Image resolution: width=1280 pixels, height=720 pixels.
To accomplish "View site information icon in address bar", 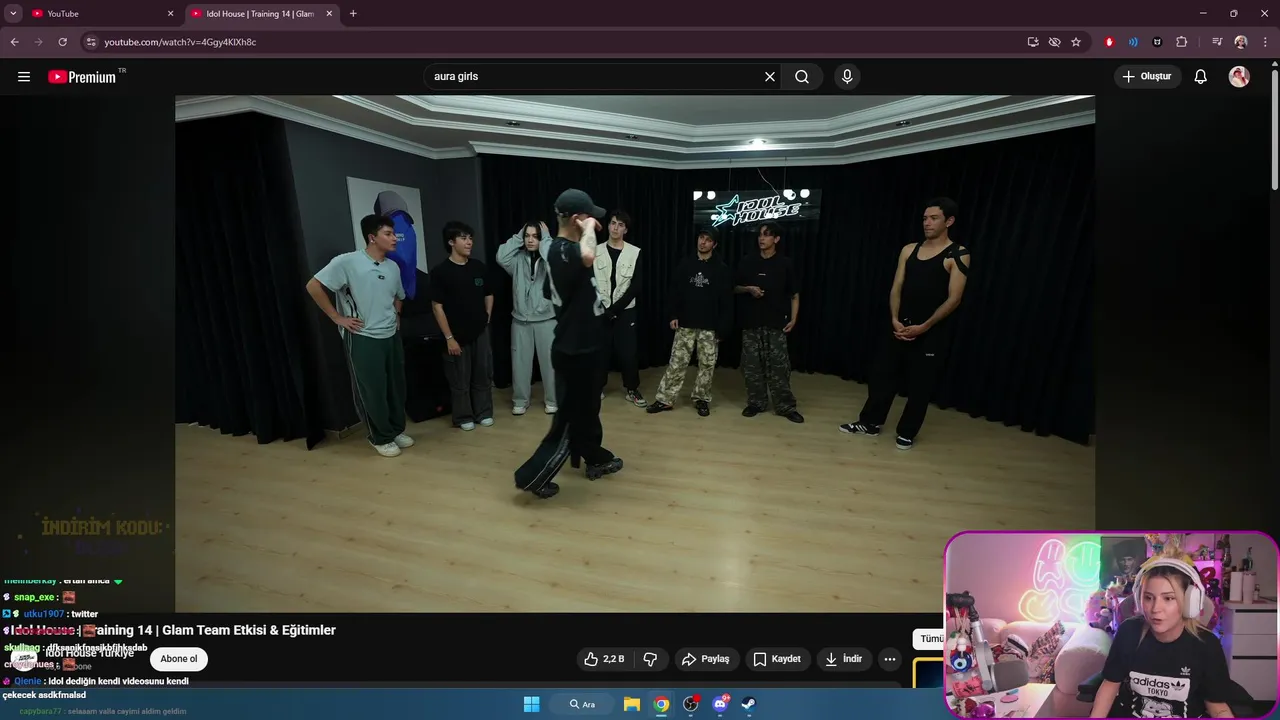I will click(91, 42).
